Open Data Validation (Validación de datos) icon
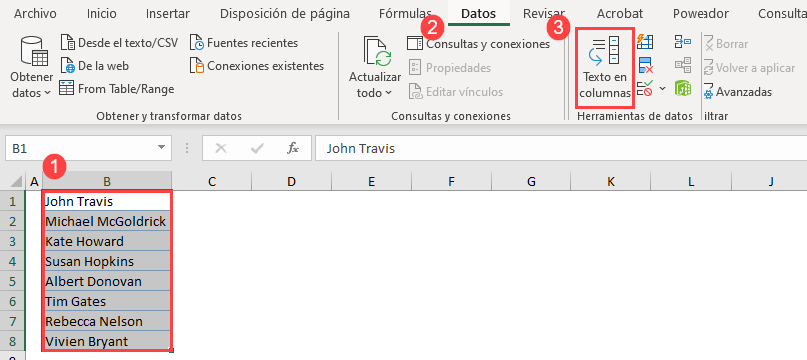 click(645, 90)
